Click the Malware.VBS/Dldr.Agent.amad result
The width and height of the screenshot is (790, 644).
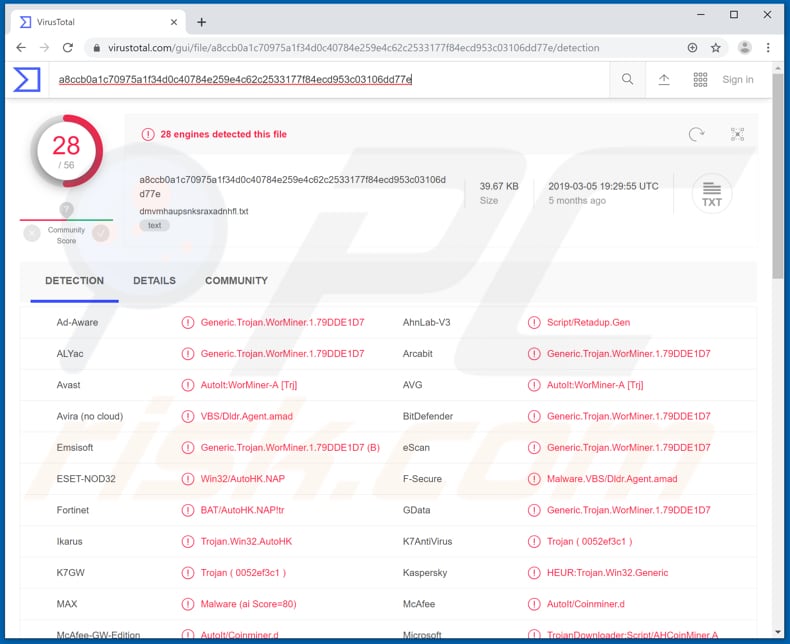(x=612, y=479)
